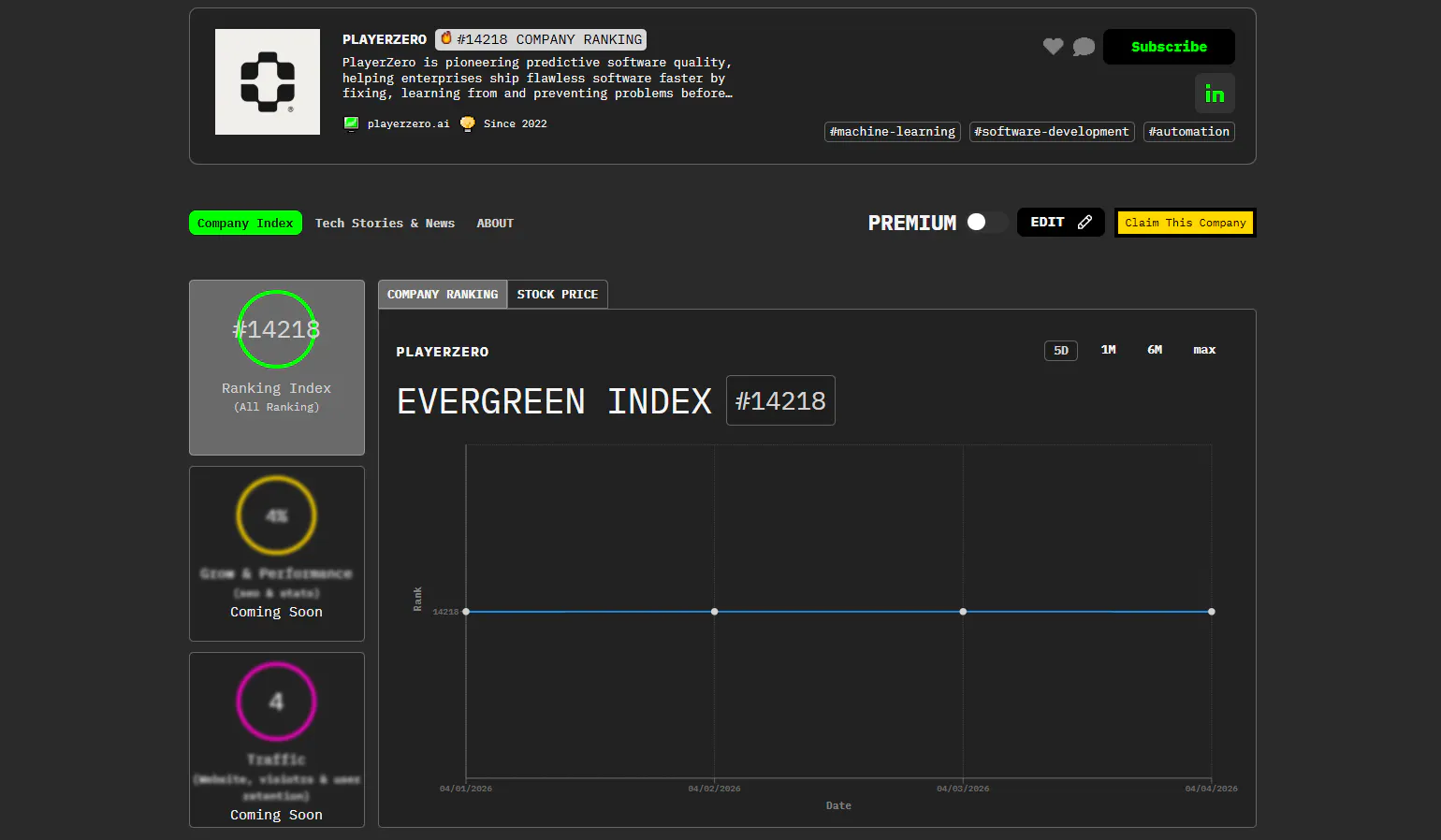Screen dimensions: 1441x840
Task: Show the max chart range
Action: (x=1204, y=350)
